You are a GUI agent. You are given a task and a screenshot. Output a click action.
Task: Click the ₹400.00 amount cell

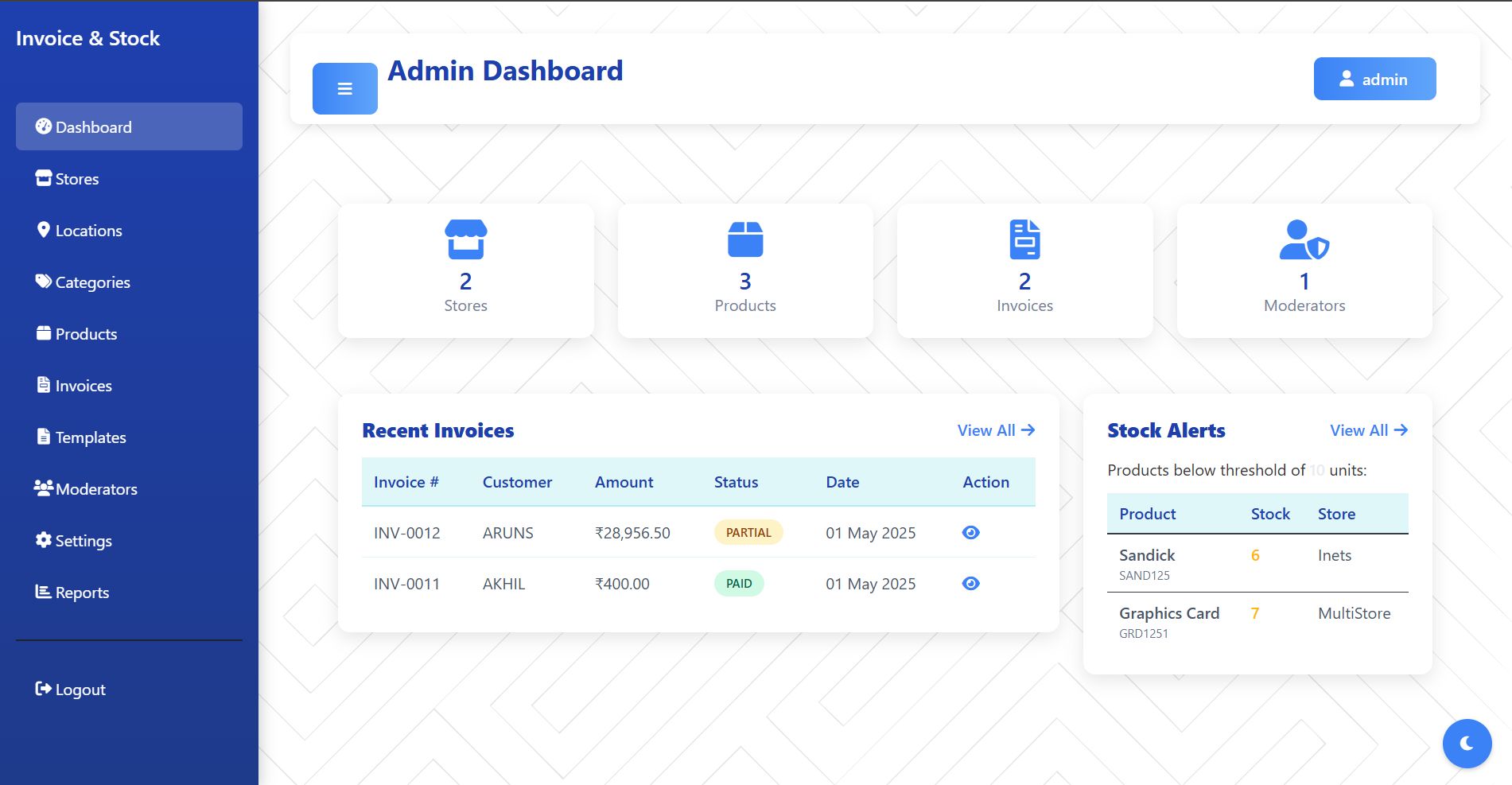(622, 584)
